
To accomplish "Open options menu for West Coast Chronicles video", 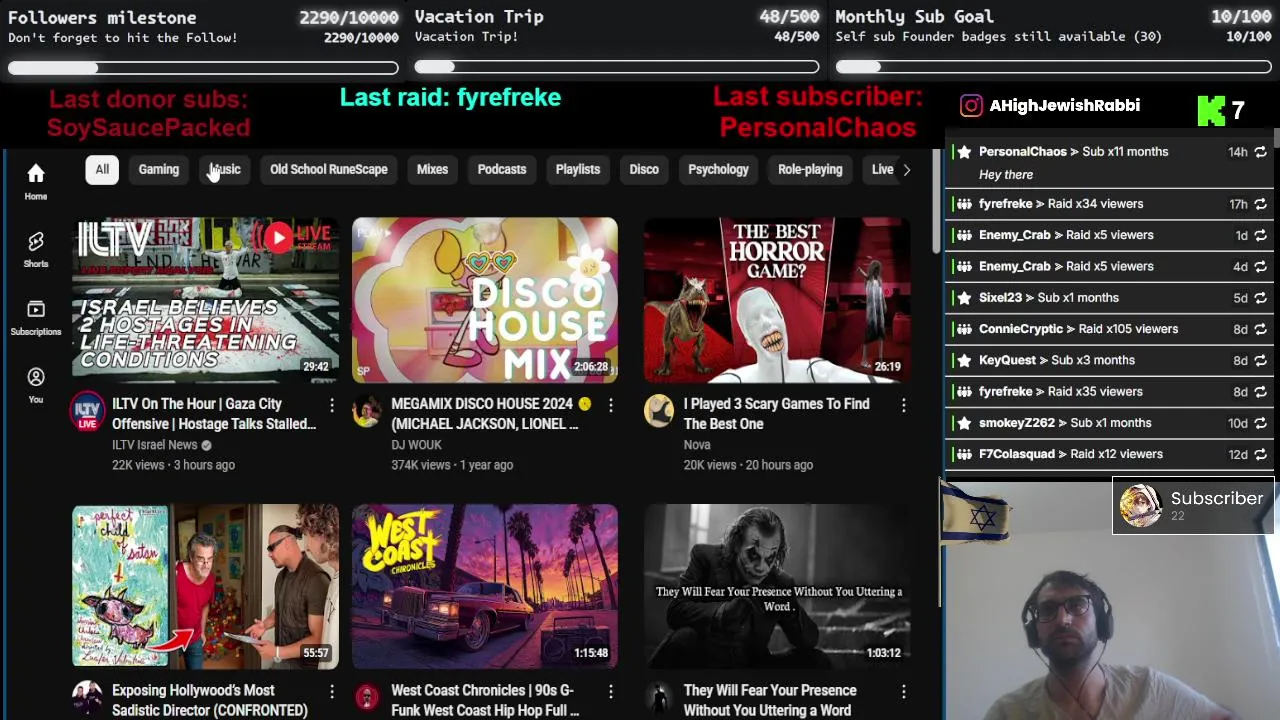I will [611, 692].
